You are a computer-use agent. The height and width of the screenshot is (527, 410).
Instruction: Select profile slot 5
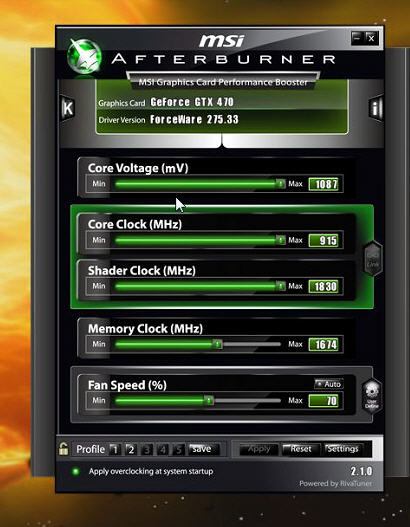(179, 449)
